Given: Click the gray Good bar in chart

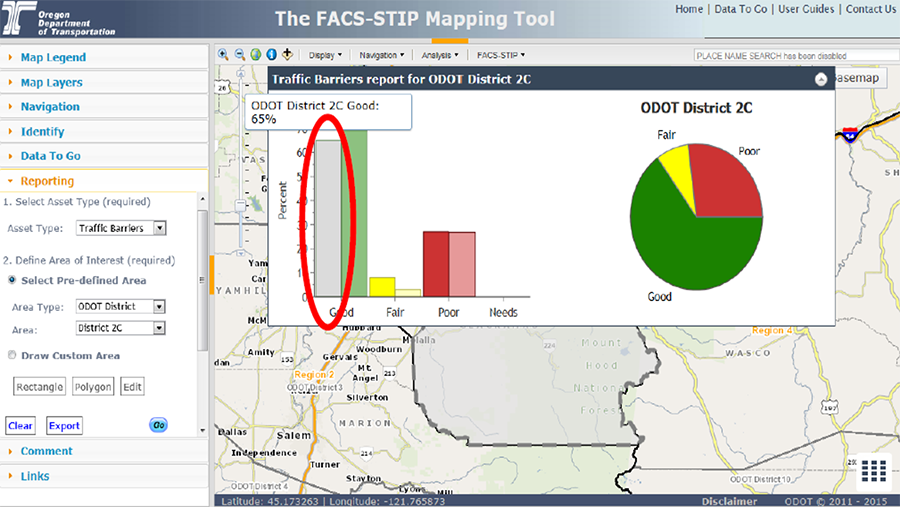Looking at the screenshot, I should tap(329, 218).
